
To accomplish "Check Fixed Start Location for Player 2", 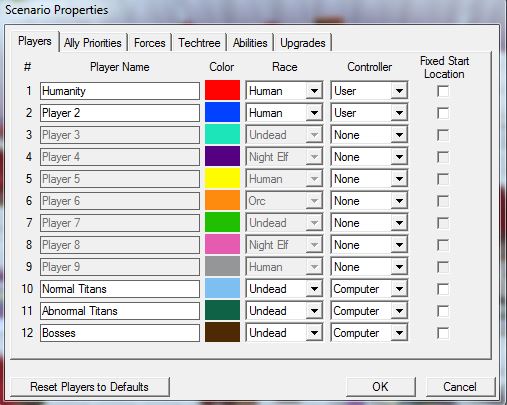I will point(443,113).
